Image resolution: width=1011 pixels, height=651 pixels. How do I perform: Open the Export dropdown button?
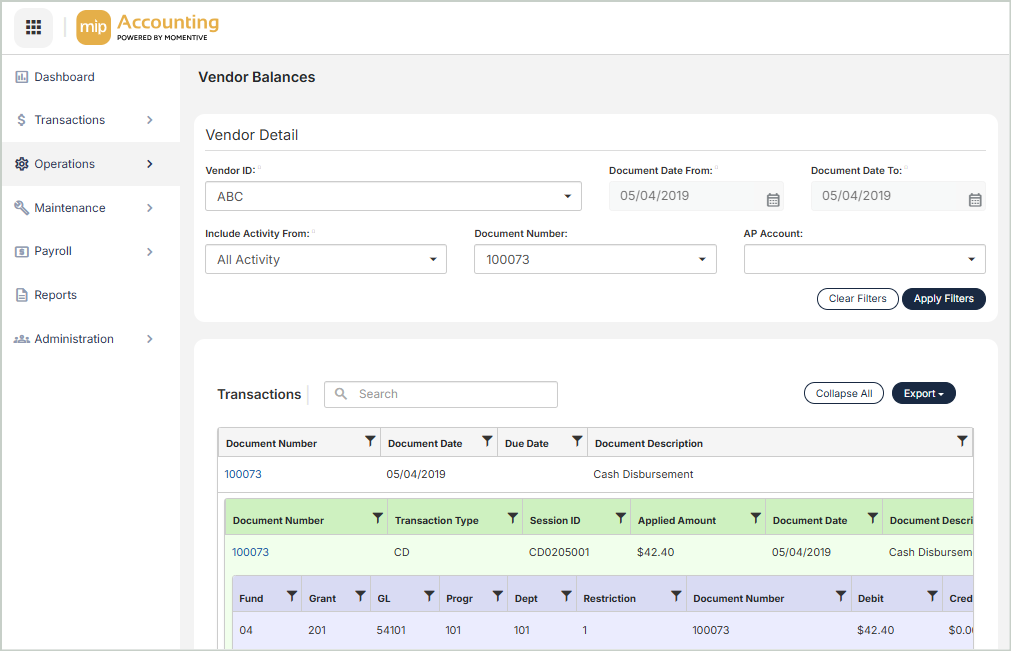tap(923, 394)
